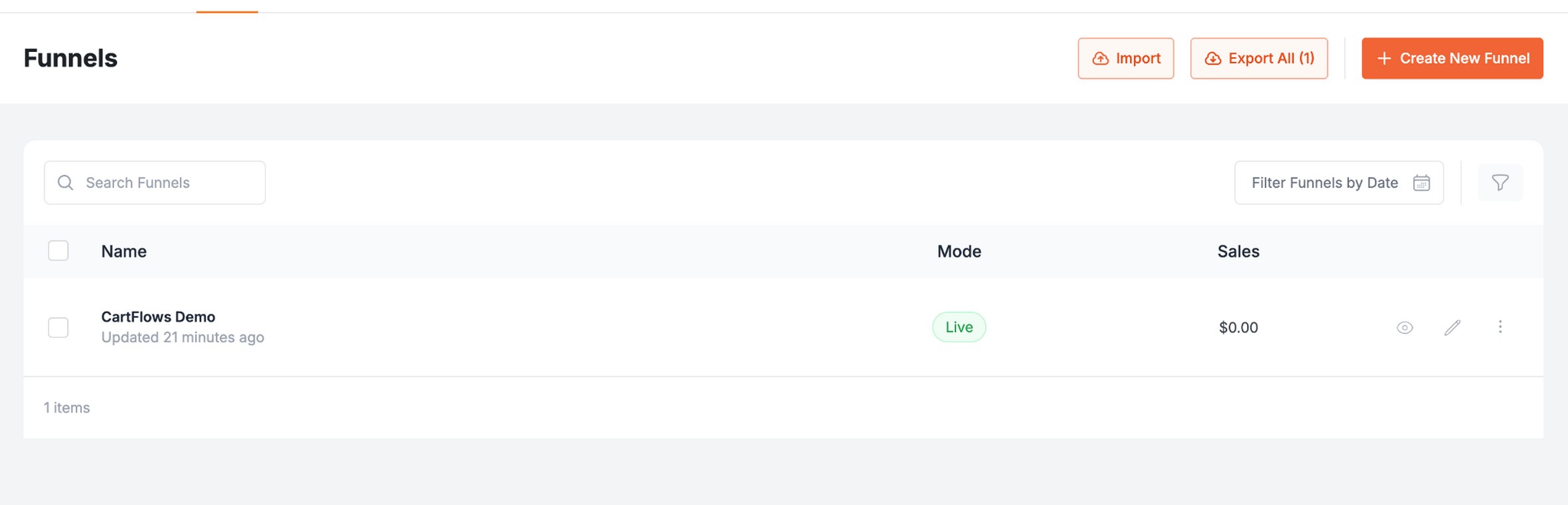Viewport: 1568px width, 505px height.
Task: Click the magnifier icon in Search Funnels
Action: click(65, 183)
